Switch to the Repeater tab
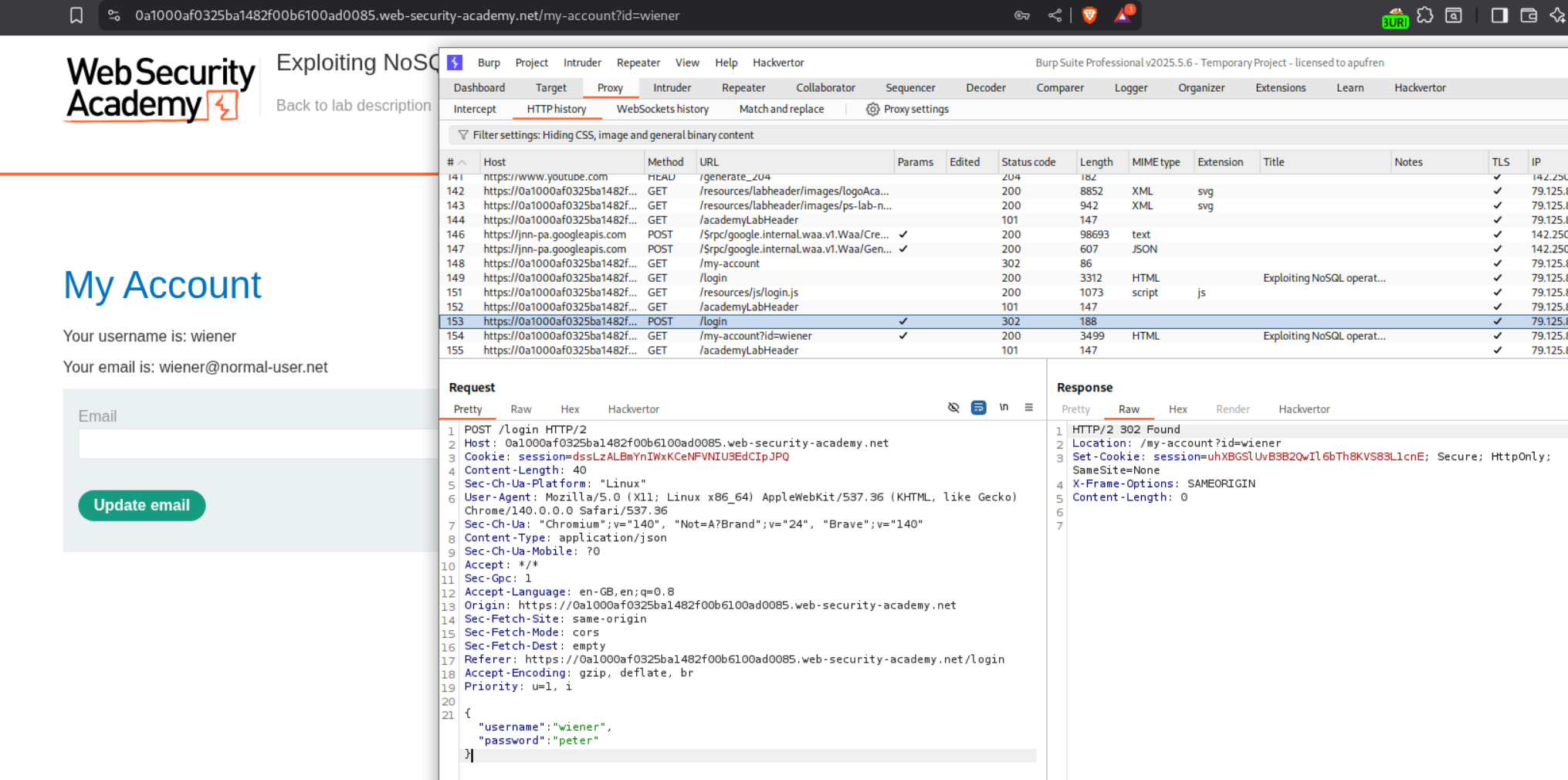 click(743, 88)
